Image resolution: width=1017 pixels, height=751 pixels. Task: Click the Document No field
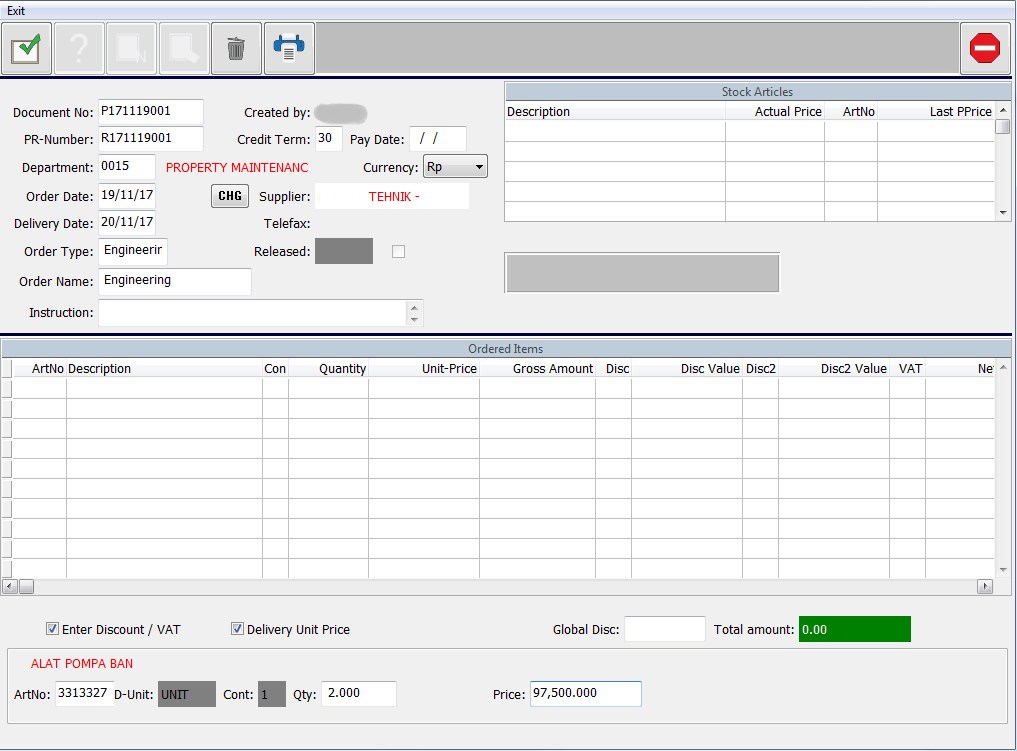coord(150,112)
